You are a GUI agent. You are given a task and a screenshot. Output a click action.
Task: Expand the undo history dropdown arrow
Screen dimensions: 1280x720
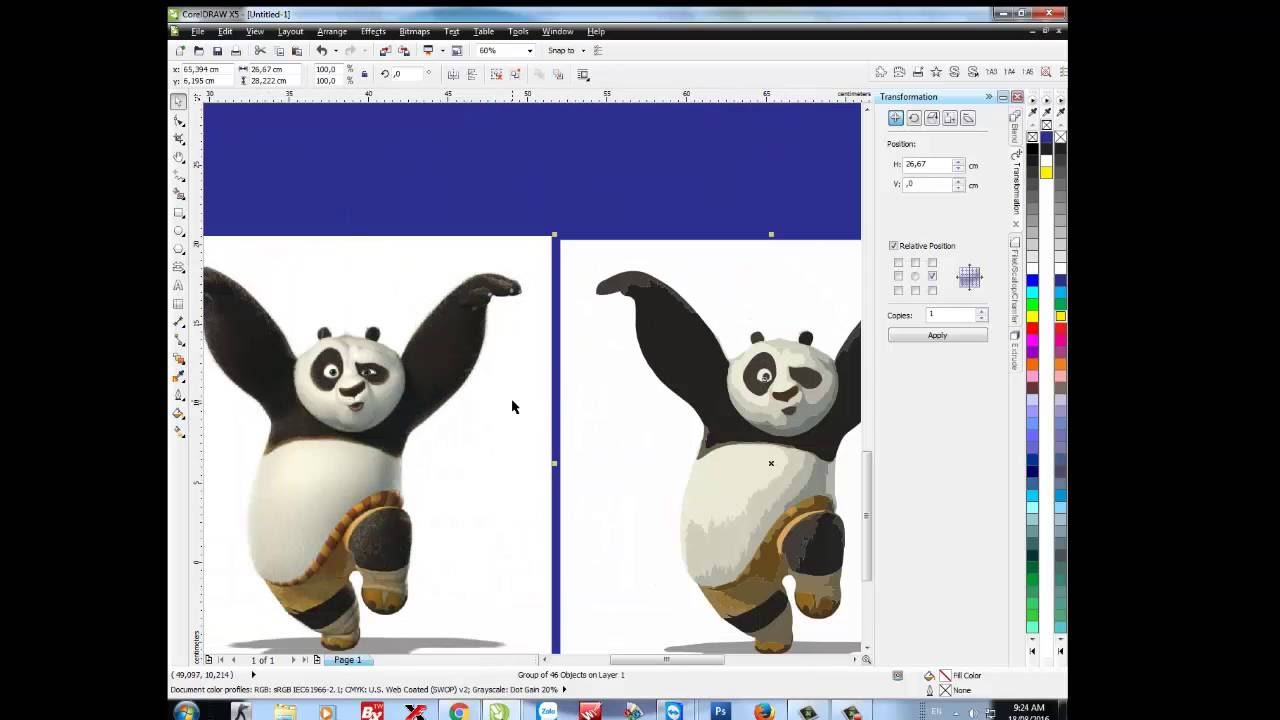pos(335,51)
